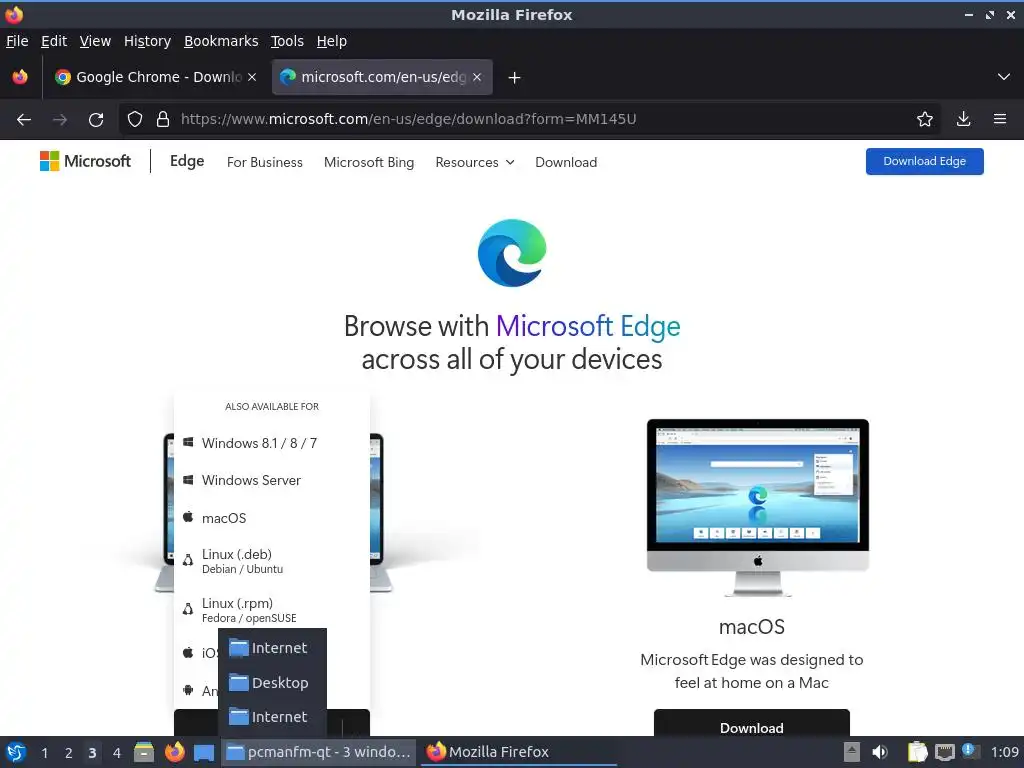The height and width of the screenshot is (768, 1024).
Task: Click blue Download Edge button
Action: tap(925, 161)
